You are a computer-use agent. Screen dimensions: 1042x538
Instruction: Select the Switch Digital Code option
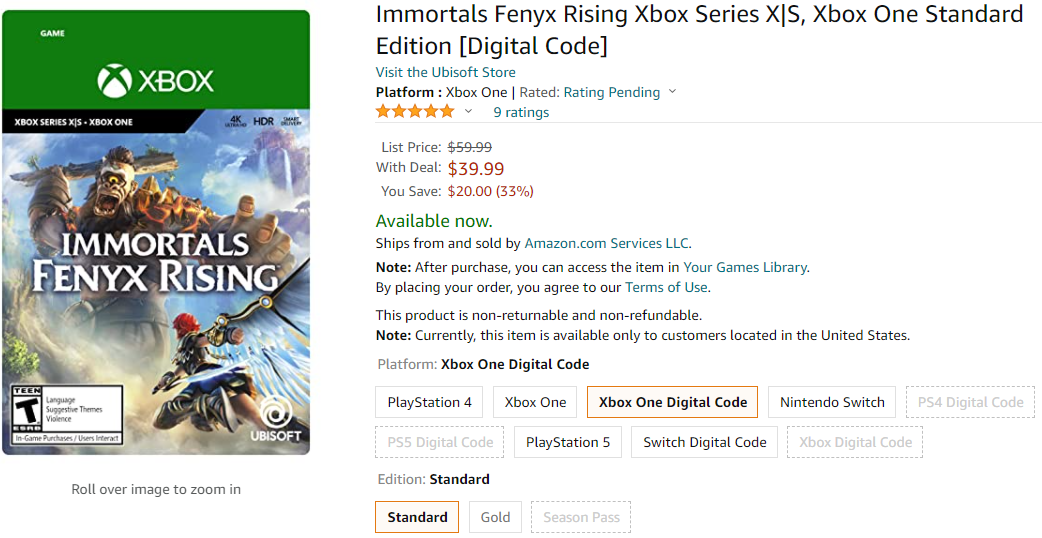(x=704, y=442)
